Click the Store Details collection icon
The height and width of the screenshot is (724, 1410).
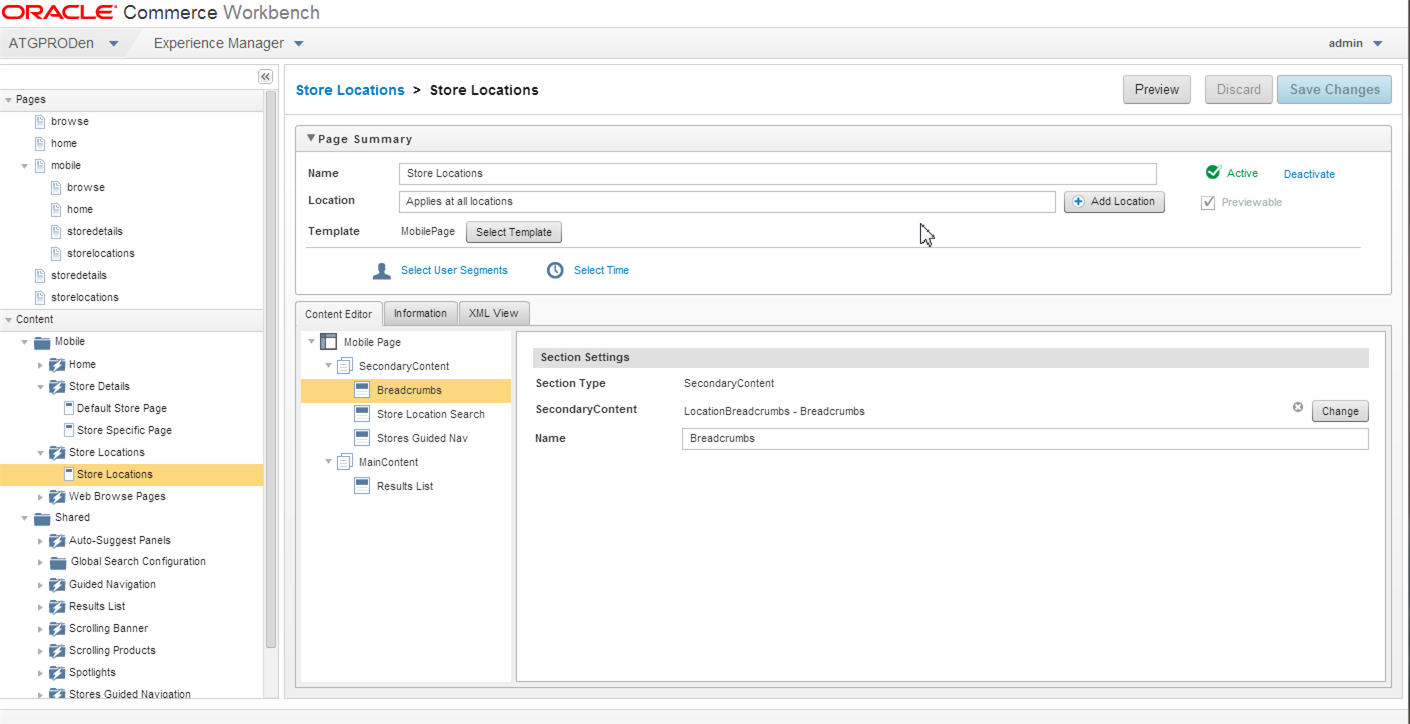pos(57,386)
